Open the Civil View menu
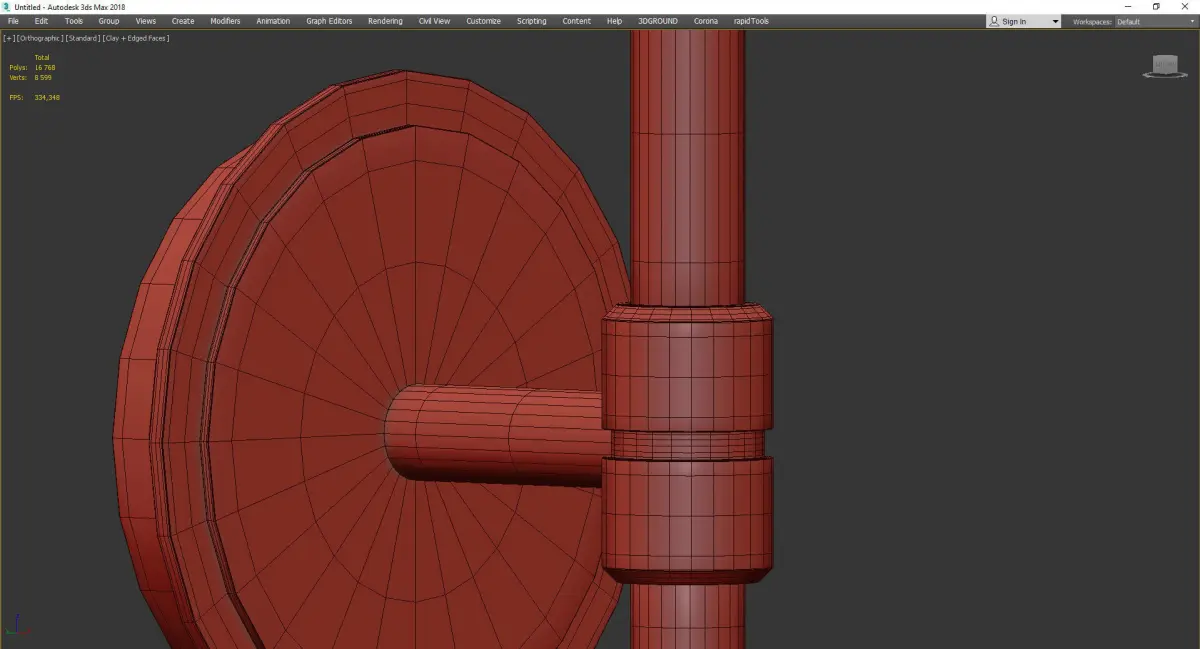The image size is (1200, 649). click(434, 21)
